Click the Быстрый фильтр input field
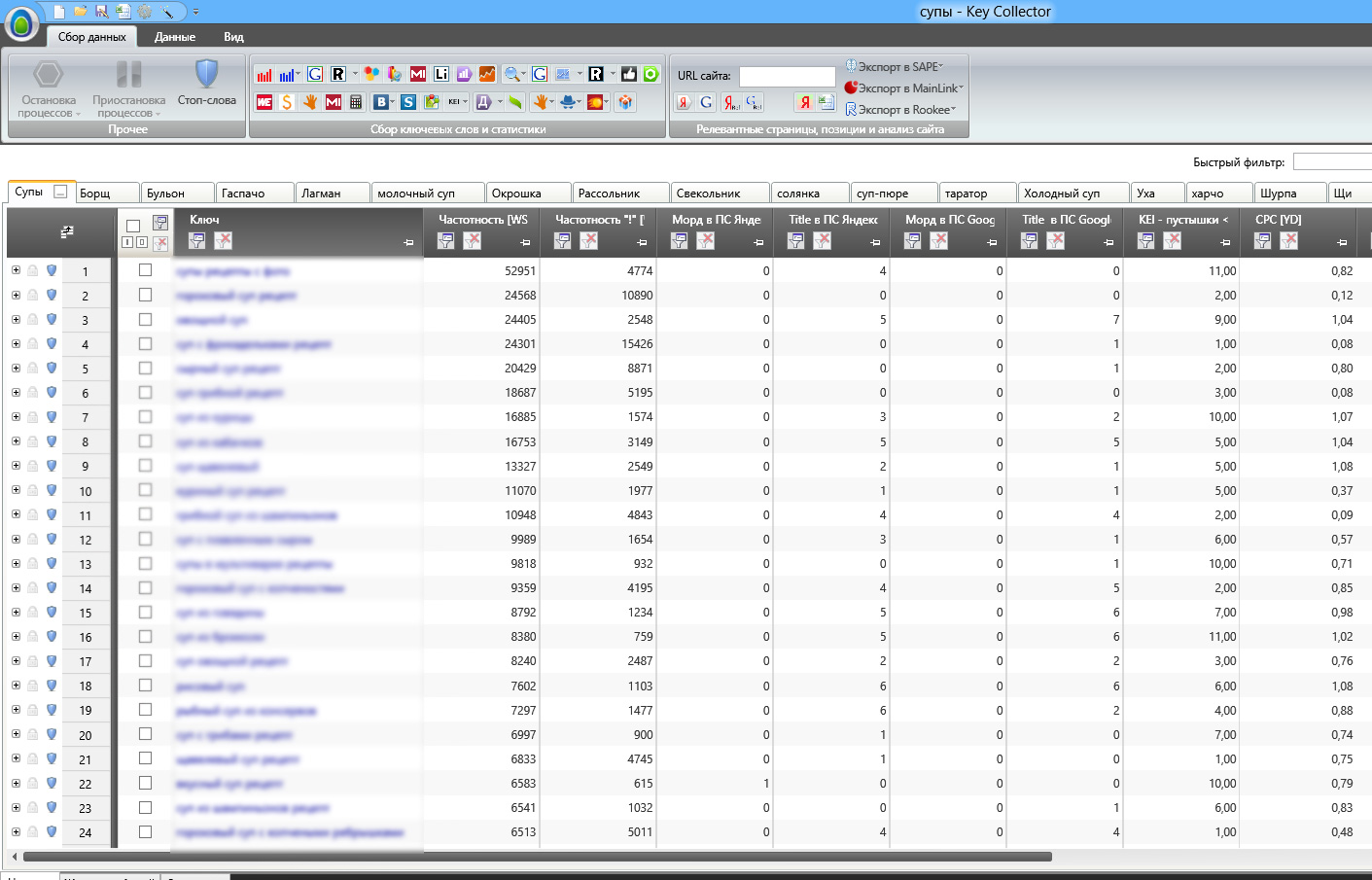Screen dimensions: 1372x880 [1332, 161]
